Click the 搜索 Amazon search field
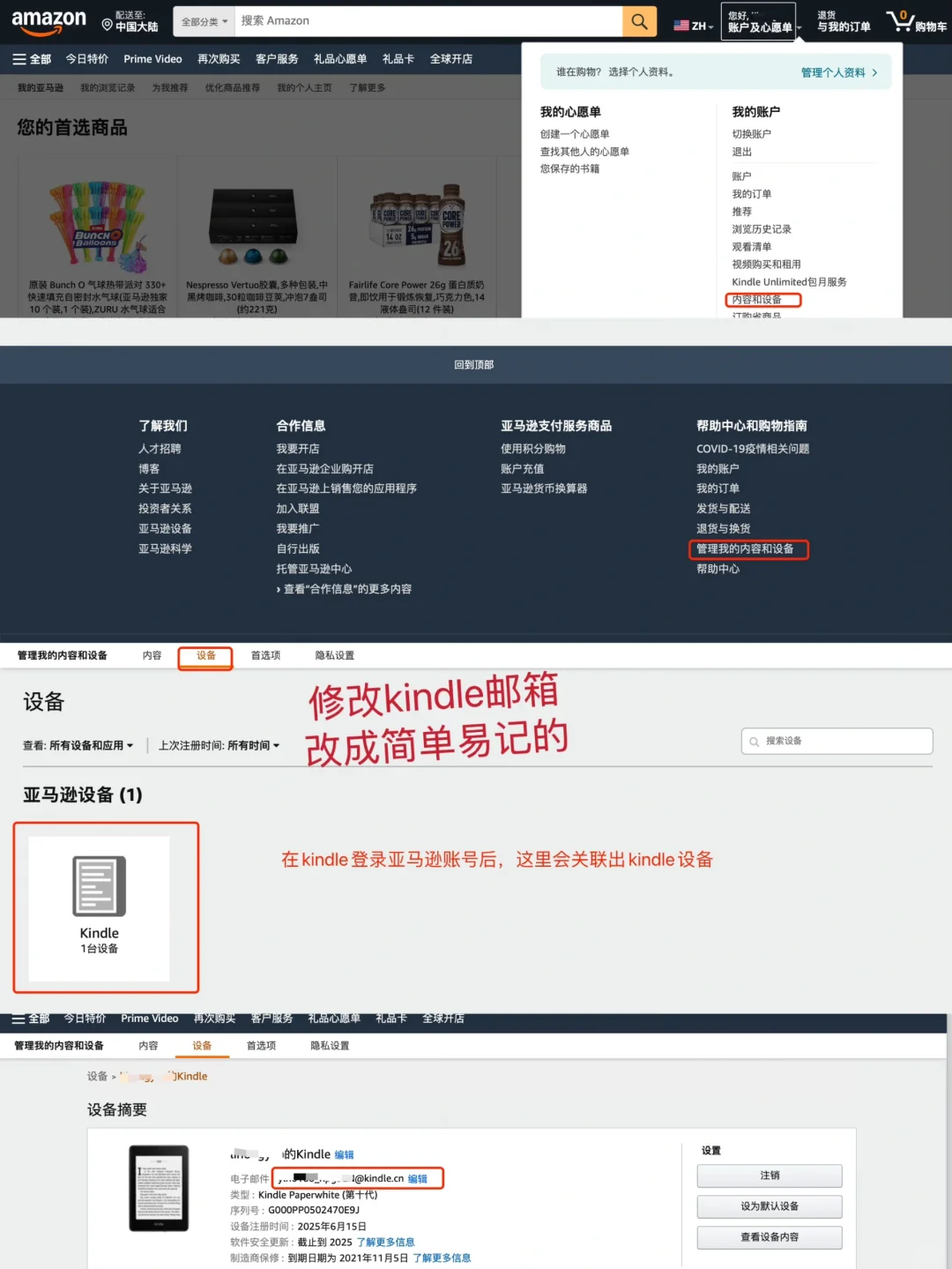The image size is (952, 1269). [x=428, y=21]
